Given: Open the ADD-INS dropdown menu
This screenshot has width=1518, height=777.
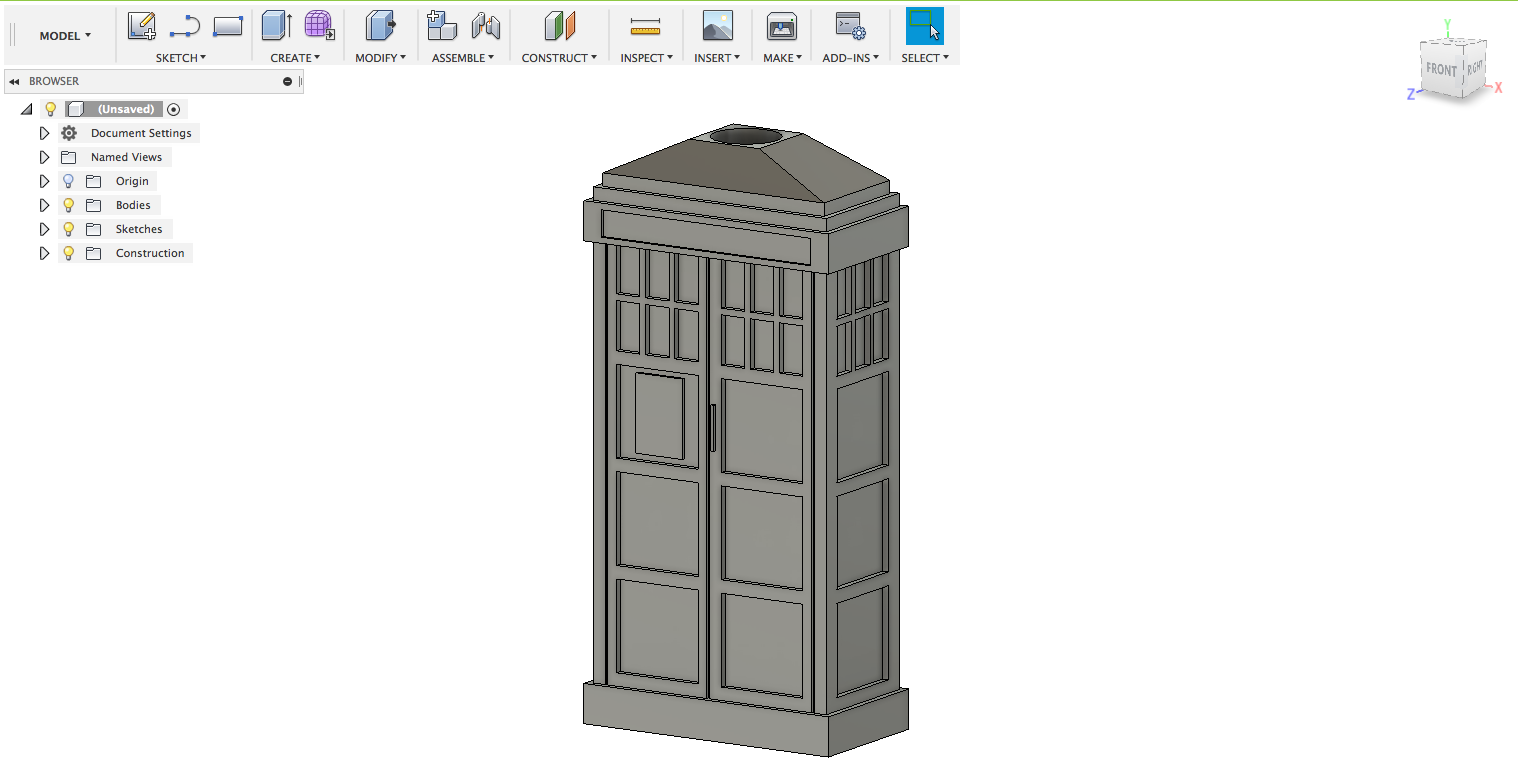Looking at the screenshot, I should point(850,58).
